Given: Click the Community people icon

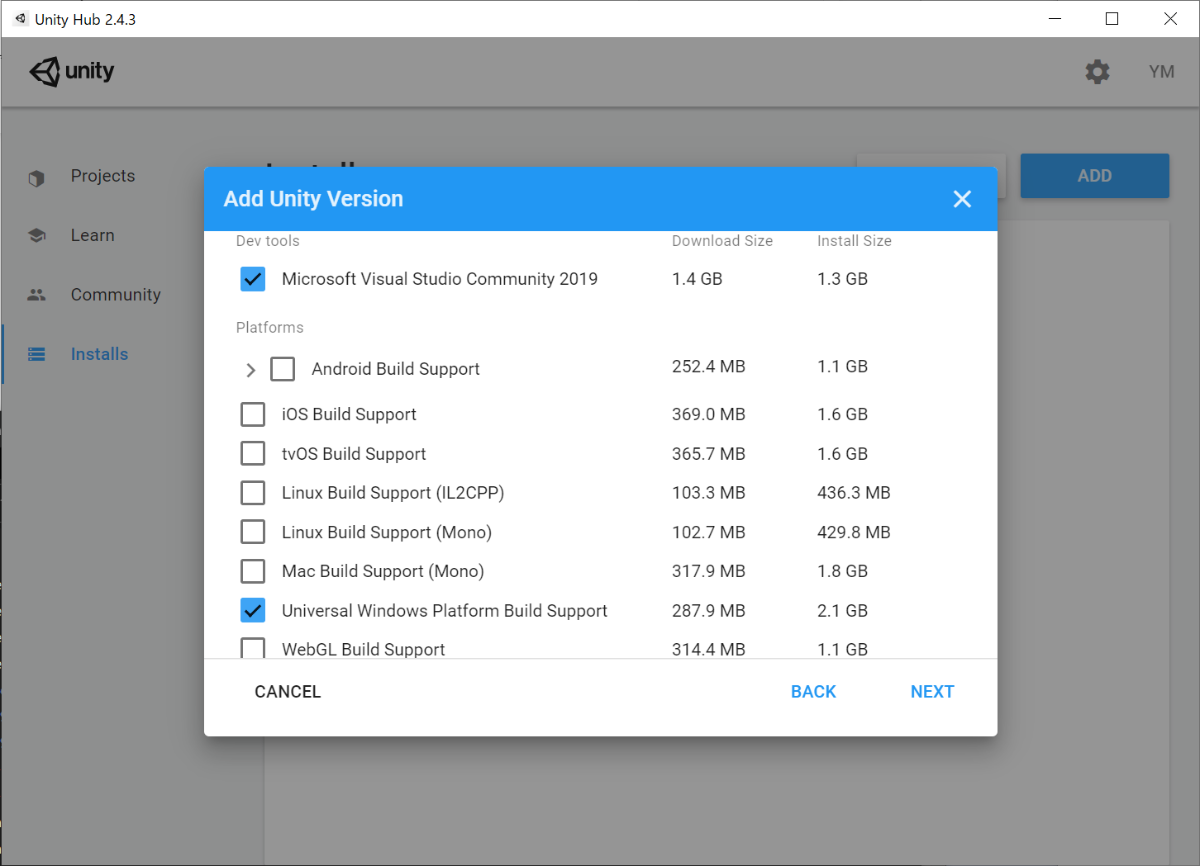Looking at the screenshot, I should 37,295.
